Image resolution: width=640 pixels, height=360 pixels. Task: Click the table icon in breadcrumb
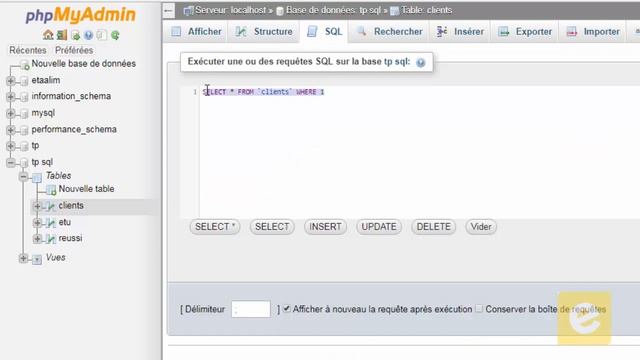pos(394,11)
